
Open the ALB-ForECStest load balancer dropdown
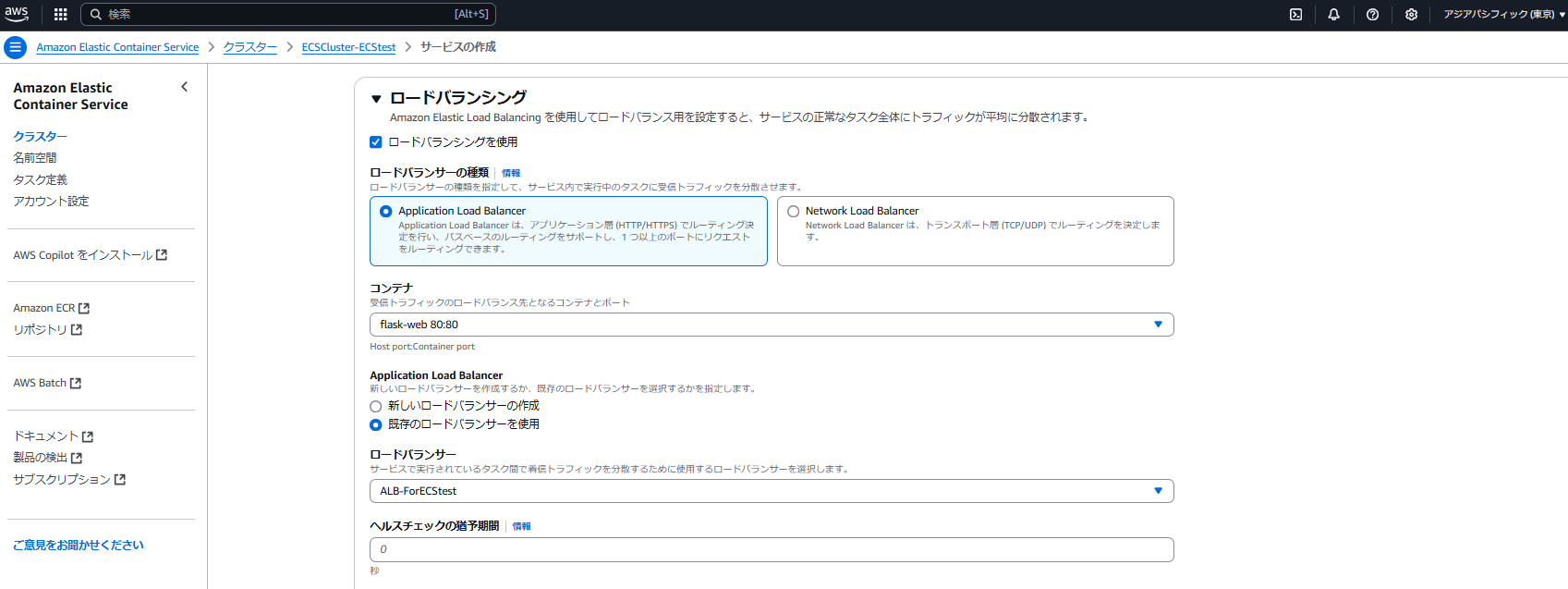click(772, 491)
